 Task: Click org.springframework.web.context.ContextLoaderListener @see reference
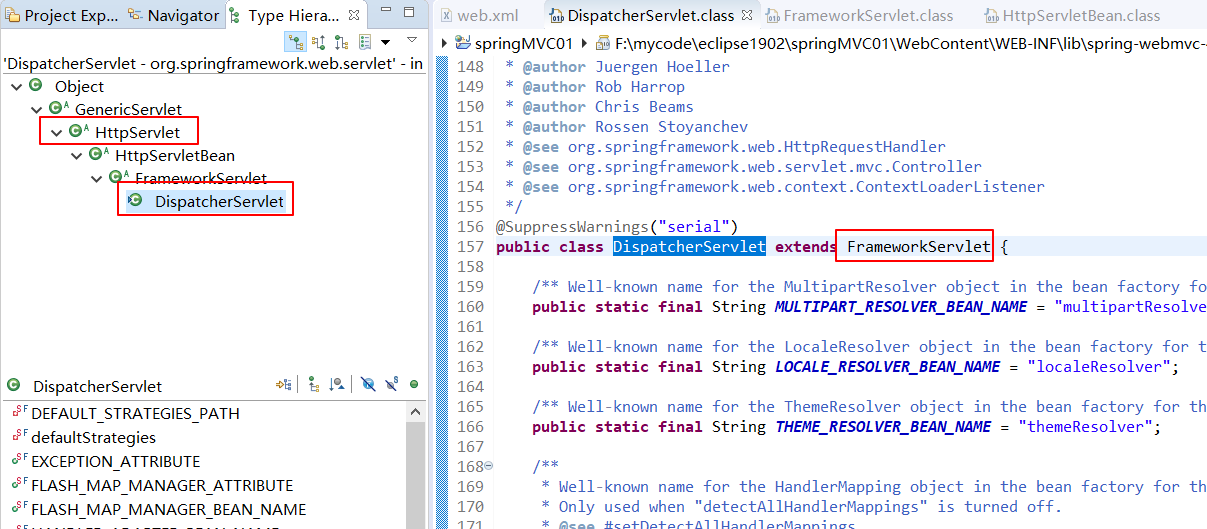(806, 186)
